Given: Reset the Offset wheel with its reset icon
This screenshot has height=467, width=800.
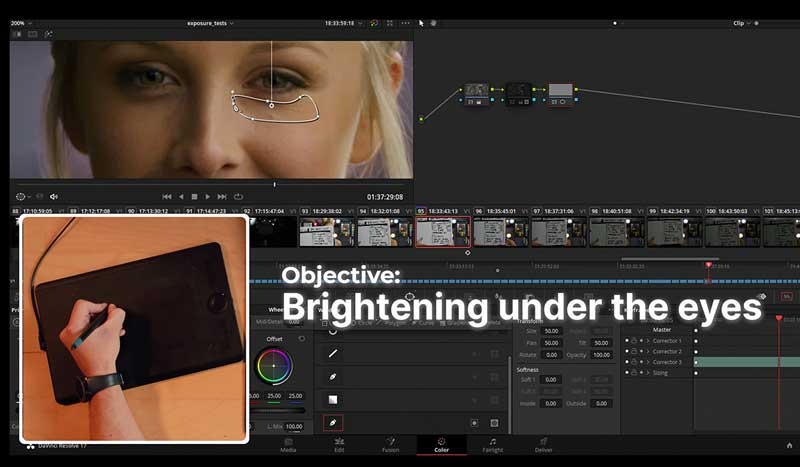Looking at the screenshot, I should (x=302, y=339).
